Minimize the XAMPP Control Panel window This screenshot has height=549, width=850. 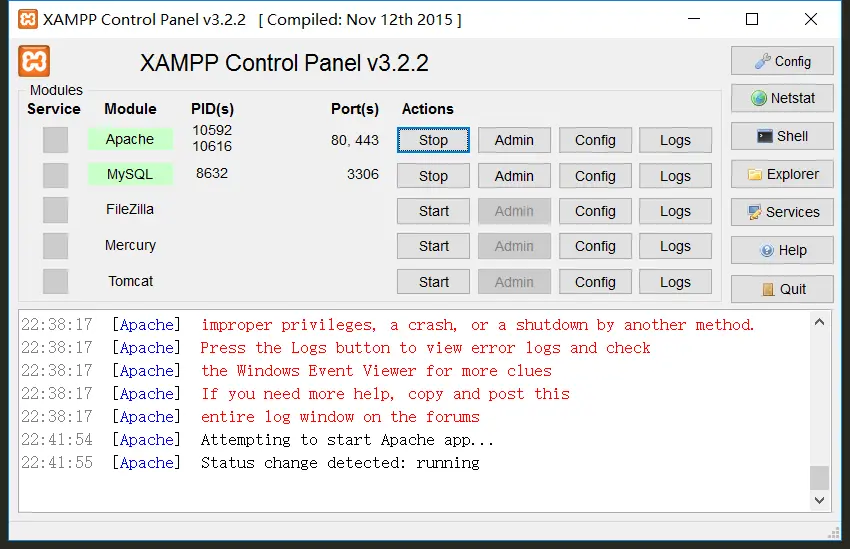pos(694,19)
